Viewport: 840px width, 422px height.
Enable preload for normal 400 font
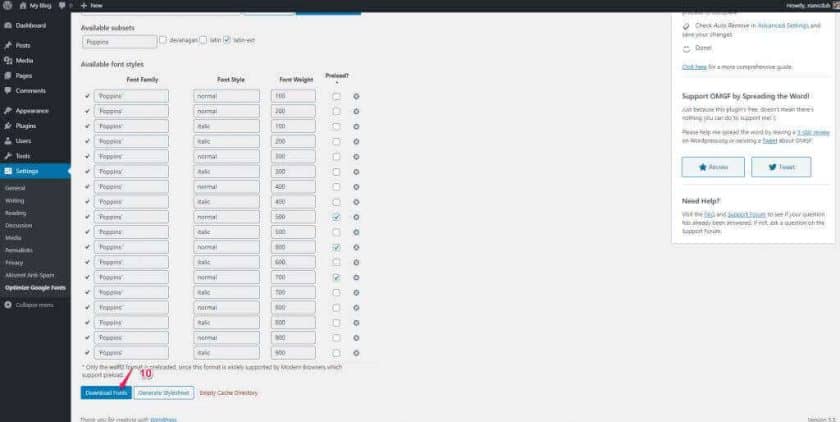tap(336, 187)
